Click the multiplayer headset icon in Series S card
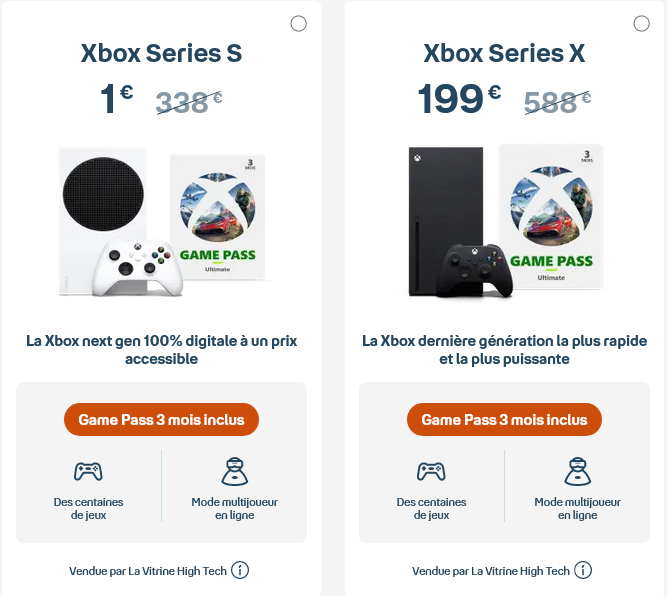Viewport: 667px width, 596px height. coord(234,470)
